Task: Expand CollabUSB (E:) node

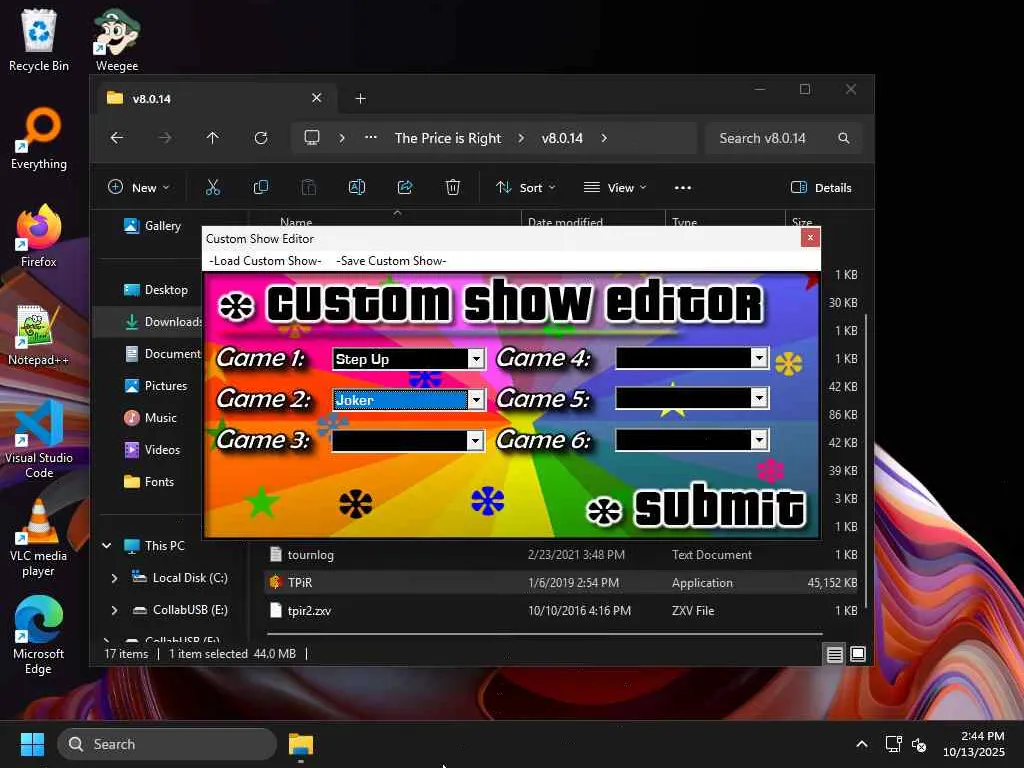Action: click(x=114, y=609)
